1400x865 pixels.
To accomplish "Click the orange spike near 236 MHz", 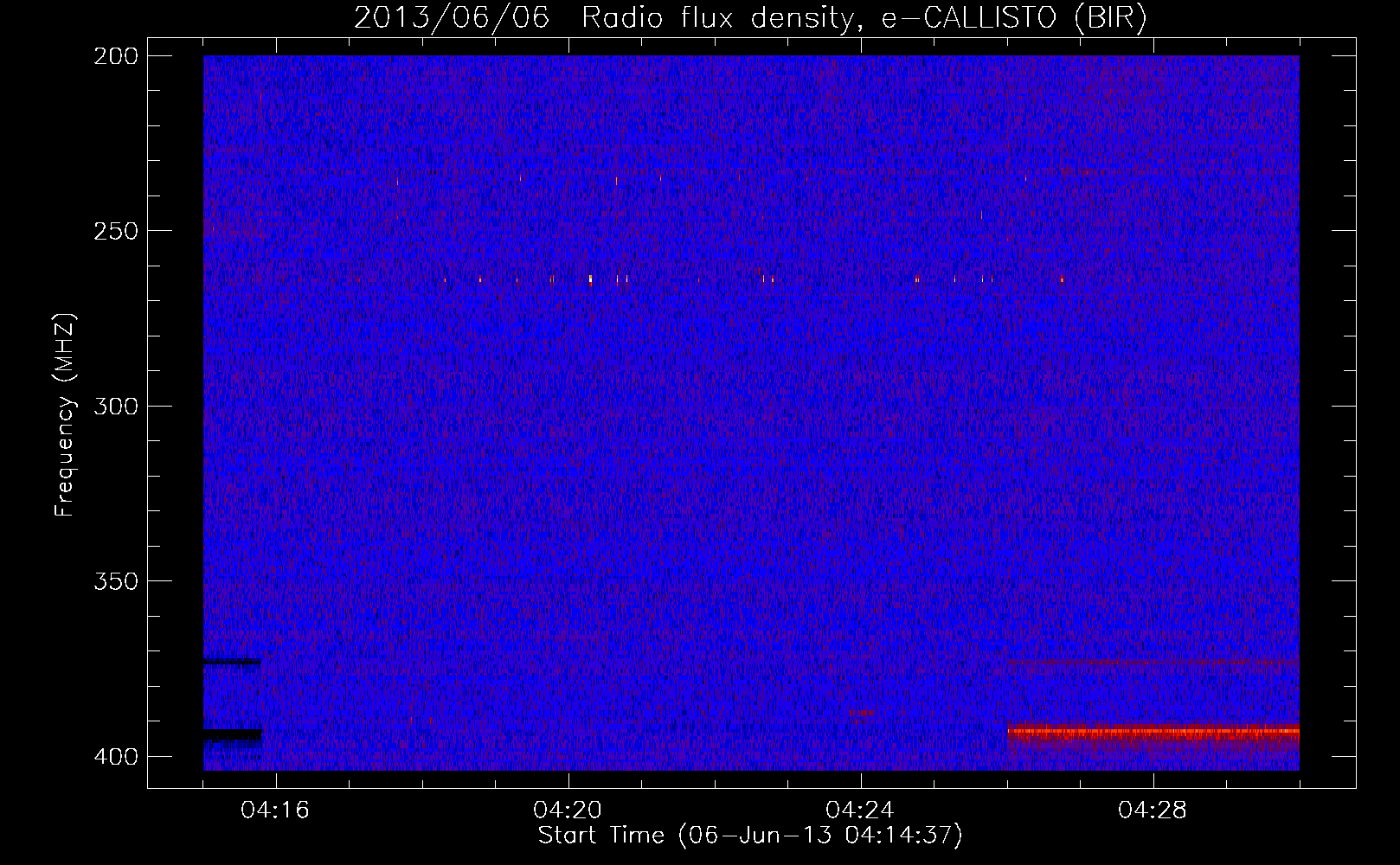I will point(616,181).
